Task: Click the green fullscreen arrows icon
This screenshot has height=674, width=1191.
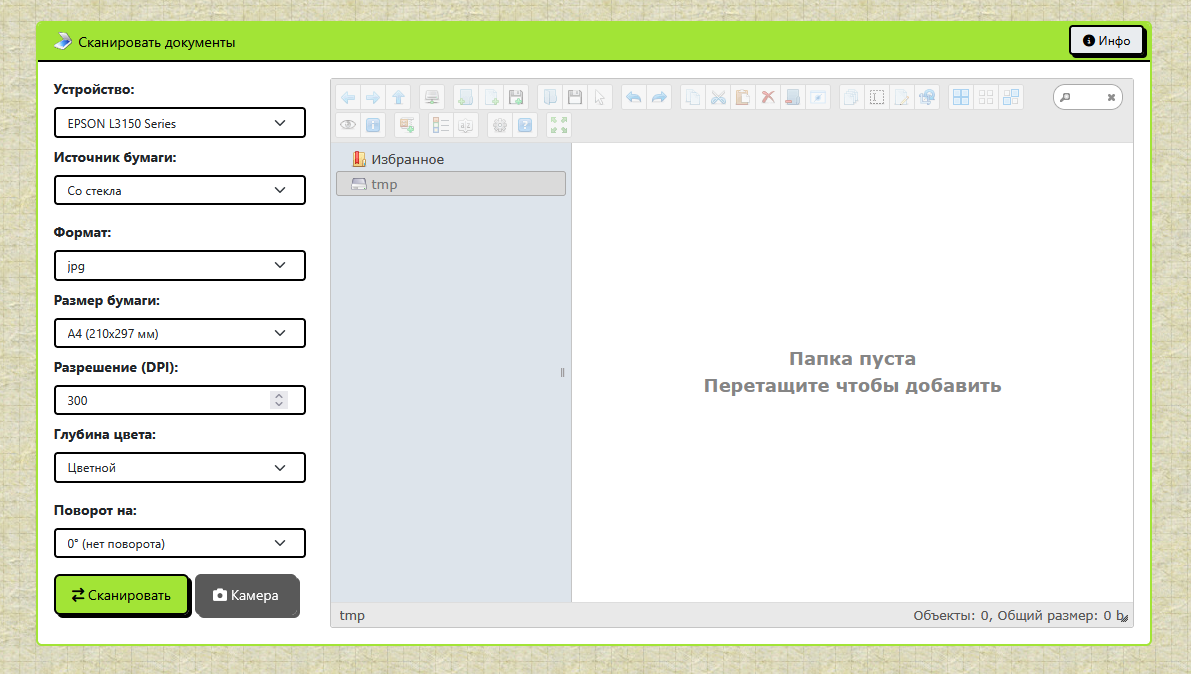Action: click(x=559, y=125)
